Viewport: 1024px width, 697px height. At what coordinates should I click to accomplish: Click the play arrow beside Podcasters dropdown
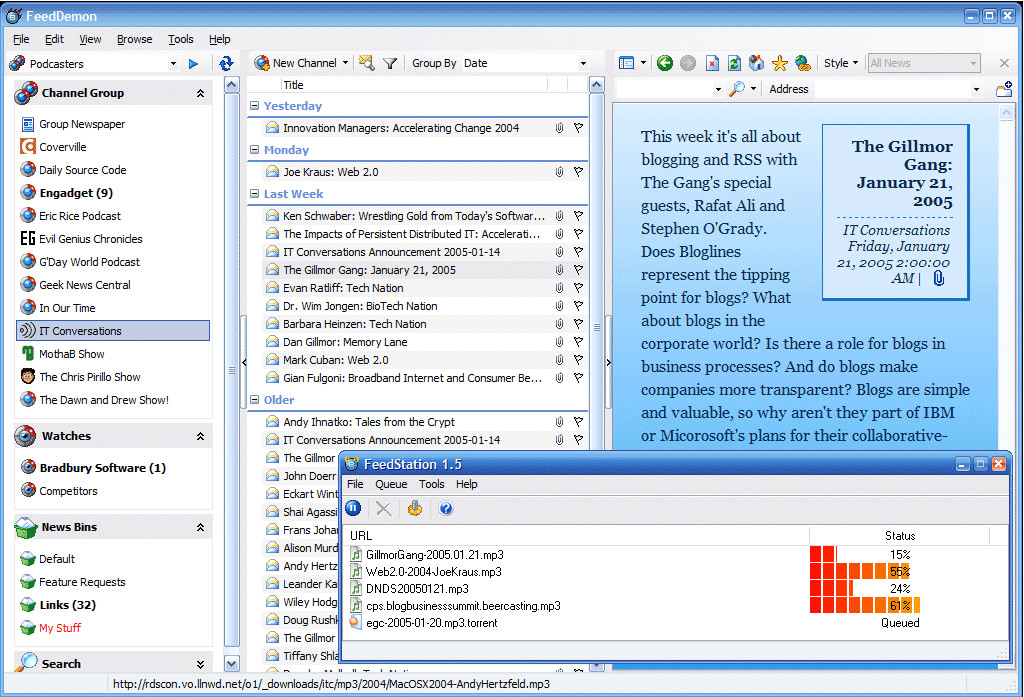[x=193, y=63]
